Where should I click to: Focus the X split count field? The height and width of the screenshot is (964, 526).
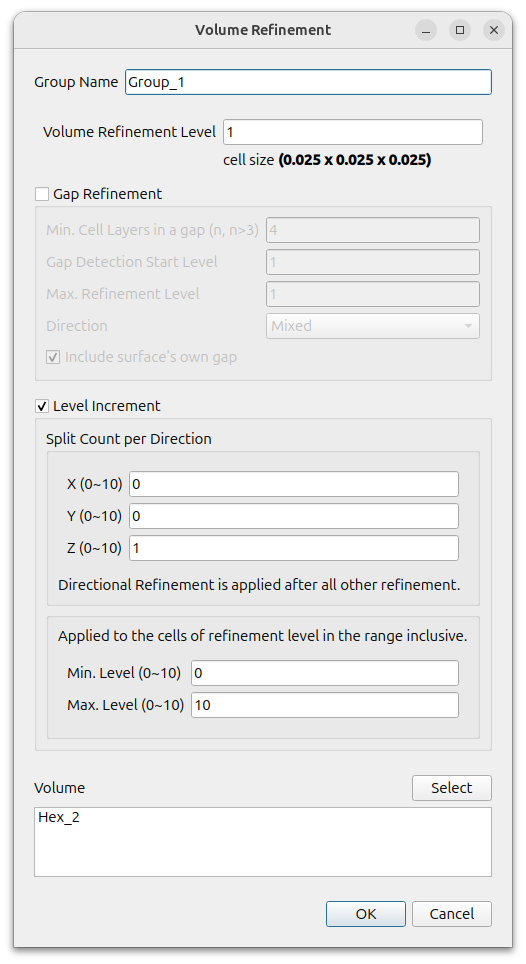294,484
